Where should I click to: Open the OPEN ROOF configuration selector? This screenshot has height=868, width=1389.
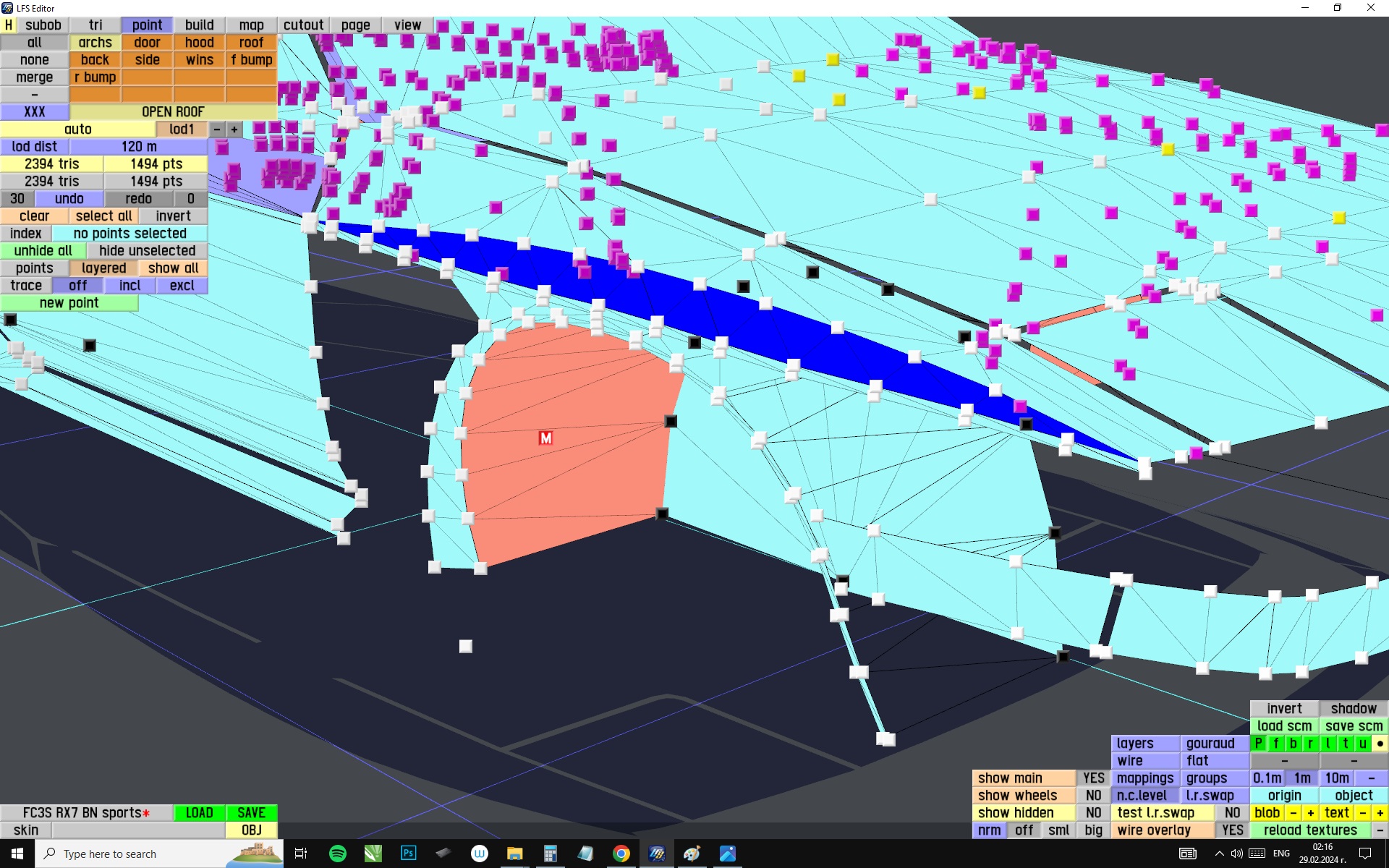[173, 112]
